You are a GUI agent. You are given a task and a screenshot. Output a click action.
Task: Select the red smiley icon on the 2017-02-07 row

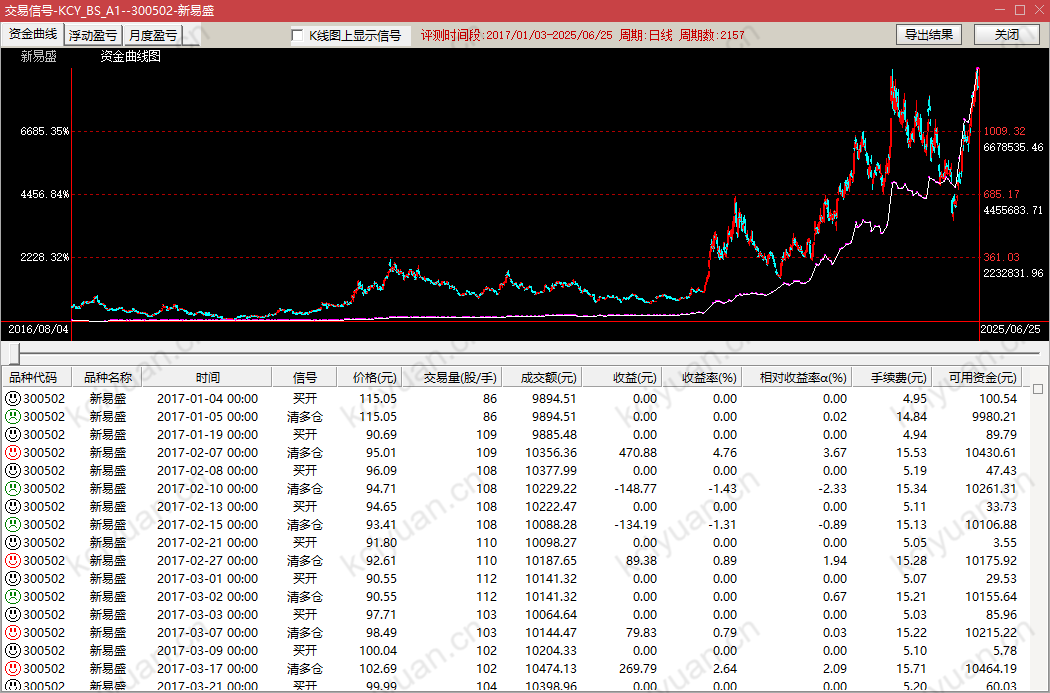tap(12, 452)
